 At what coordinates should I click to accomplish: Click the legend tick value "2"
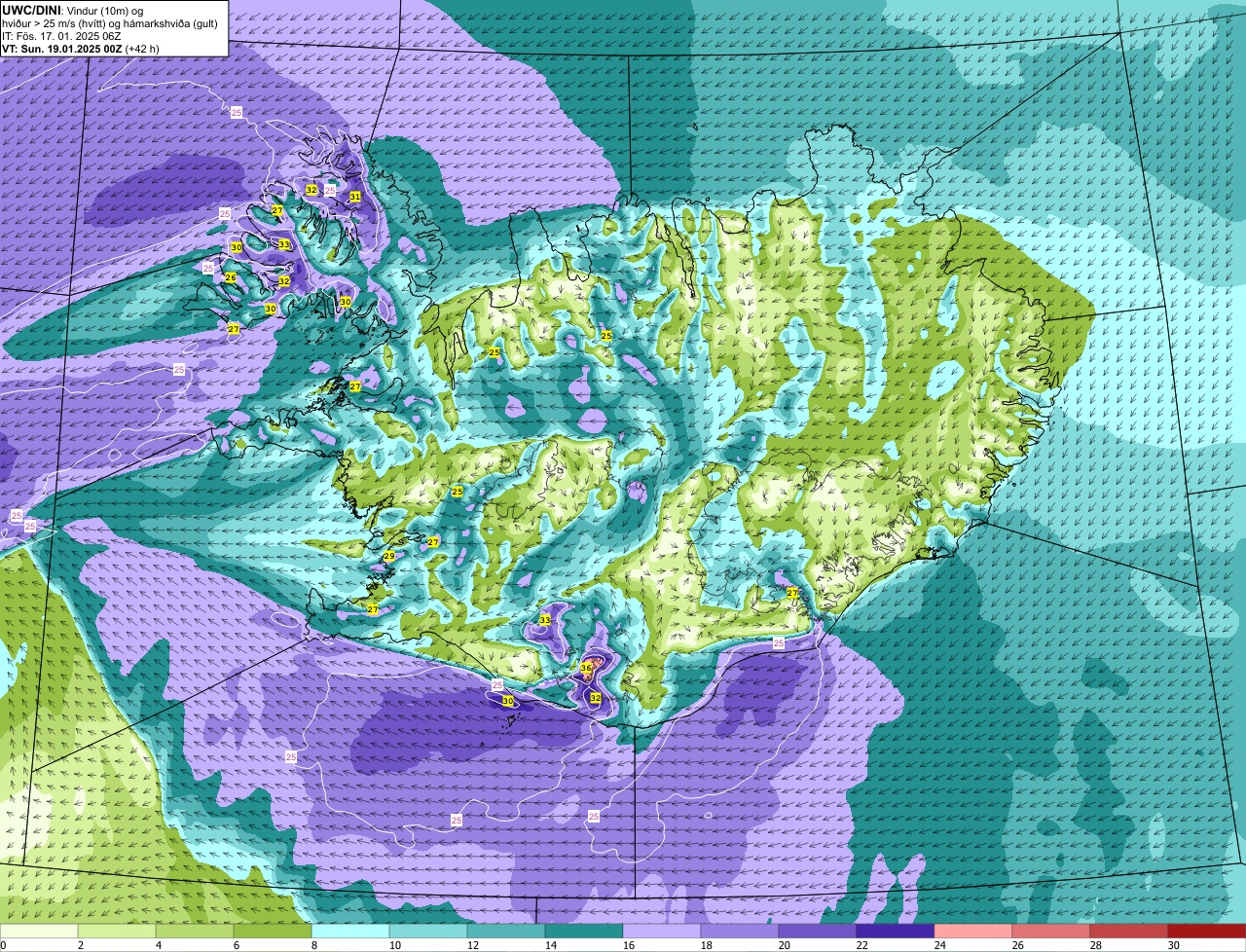coord(80,945)
